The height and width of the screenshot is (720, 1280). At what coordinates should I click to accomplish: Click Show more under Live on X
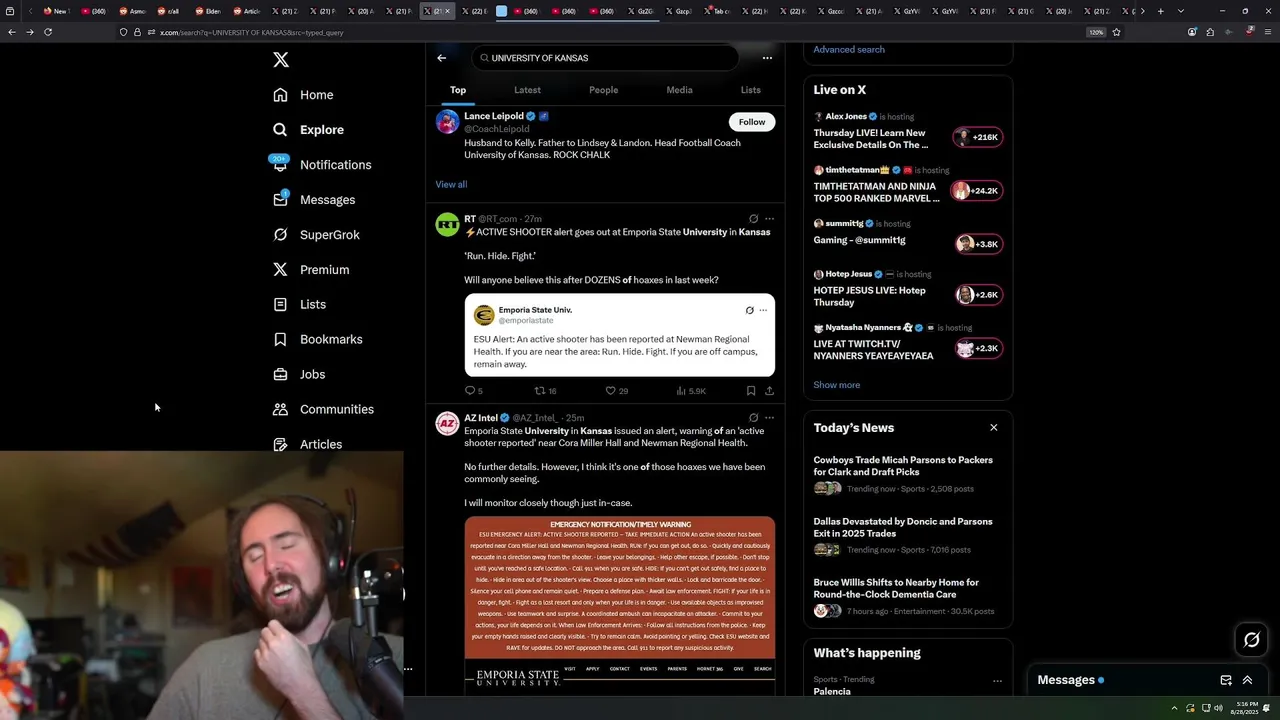[x=837, y=385]
